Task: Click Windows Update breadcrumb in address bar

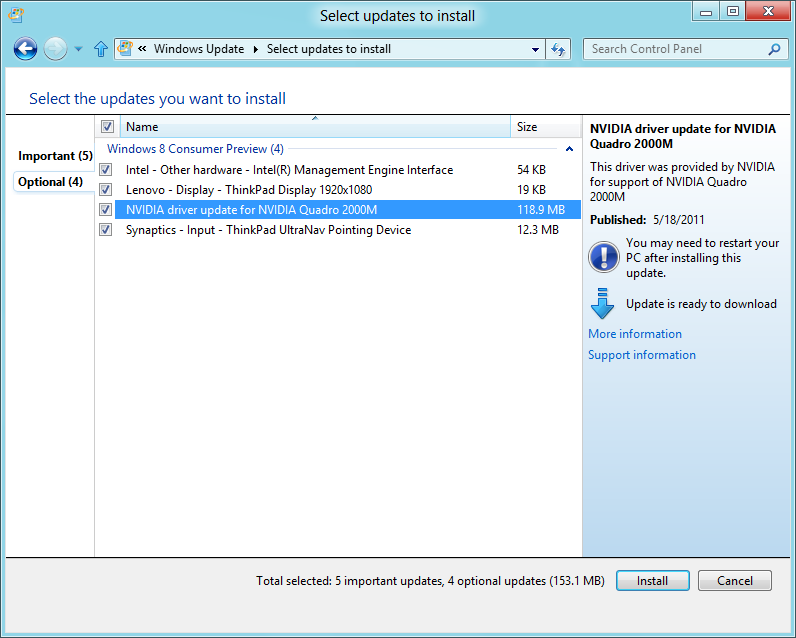Action: (x=199, y=49)
